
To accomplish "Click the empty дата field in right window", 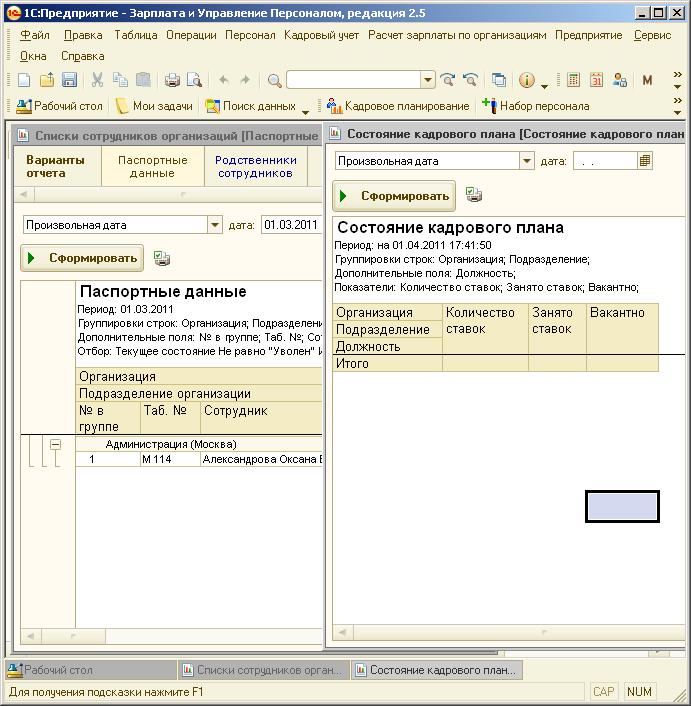I will (x=605, y=161).
